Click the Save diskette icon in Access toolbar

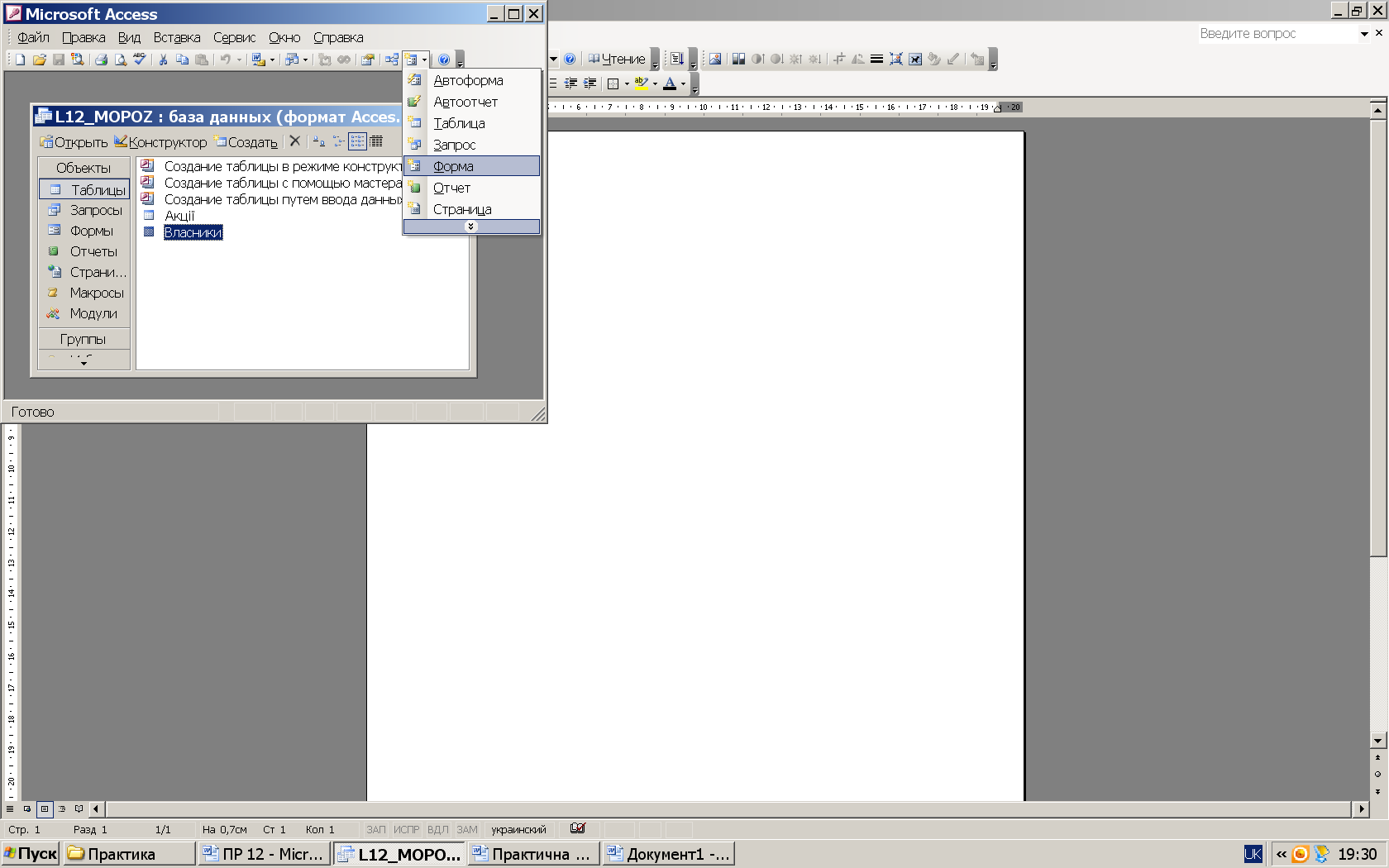pyautogui.click(x=58, y=60)
